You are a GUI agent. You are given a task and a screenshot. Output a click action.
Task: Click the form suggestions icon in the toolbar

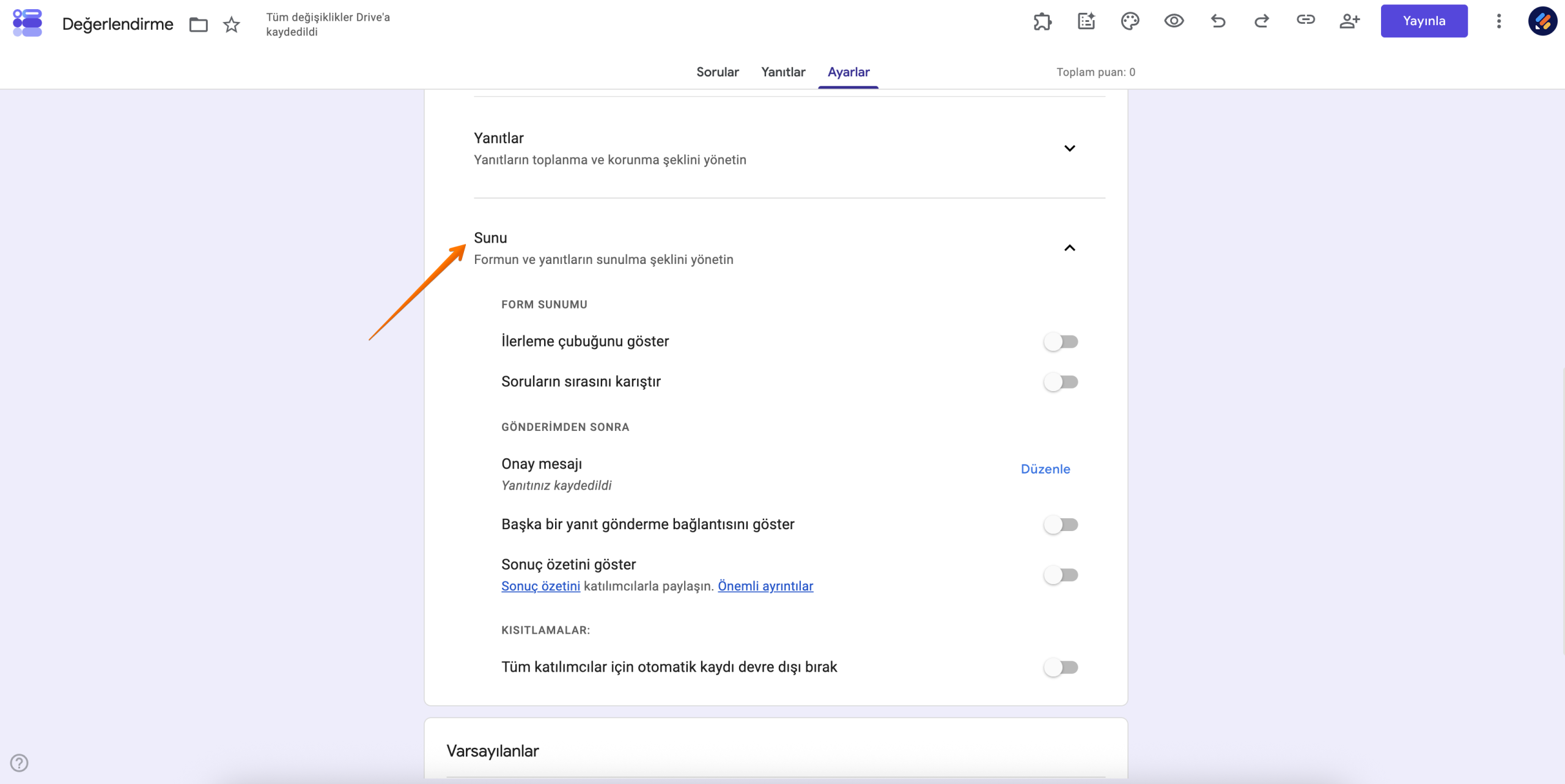[1086, 21]
